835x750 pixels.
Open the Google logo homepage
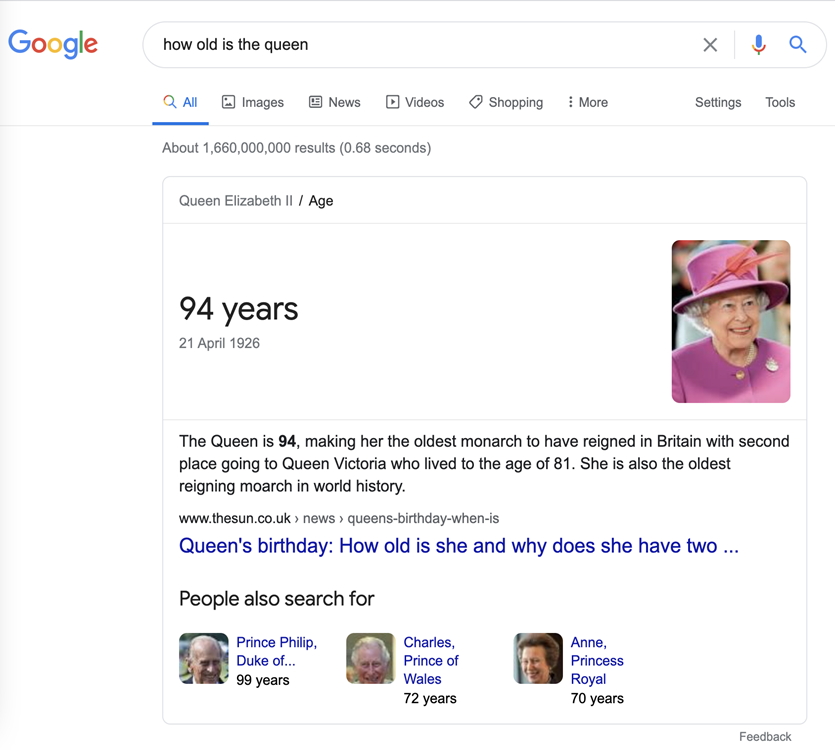pos(53,44)
